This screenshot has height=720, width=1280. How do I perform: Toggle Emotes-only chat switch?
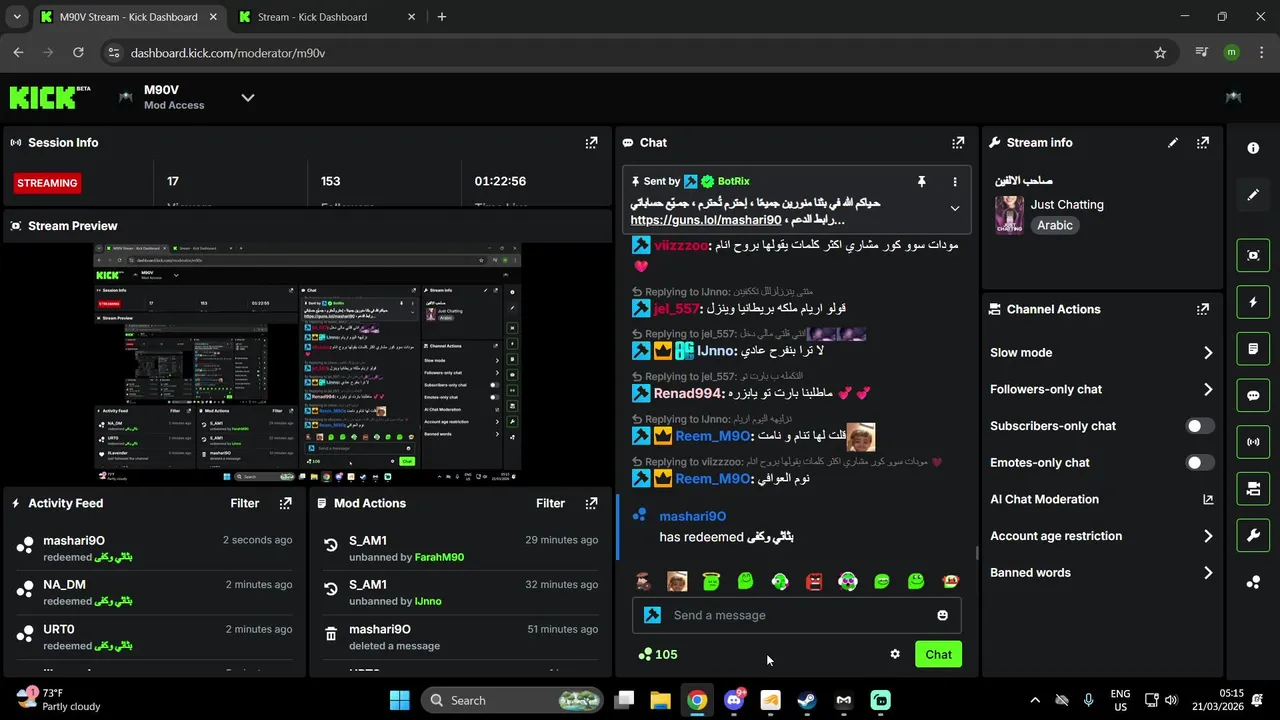pyautogui.click(x=1200, y=462)
